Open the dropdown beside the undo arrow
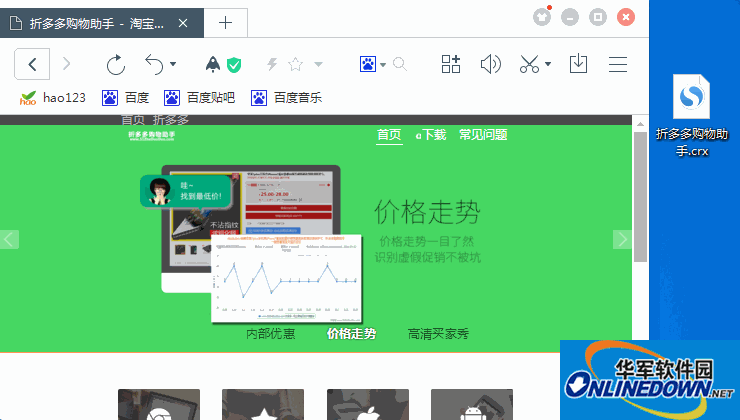The height and width of the screenshot is (420, 740). (x=173, y=64)
